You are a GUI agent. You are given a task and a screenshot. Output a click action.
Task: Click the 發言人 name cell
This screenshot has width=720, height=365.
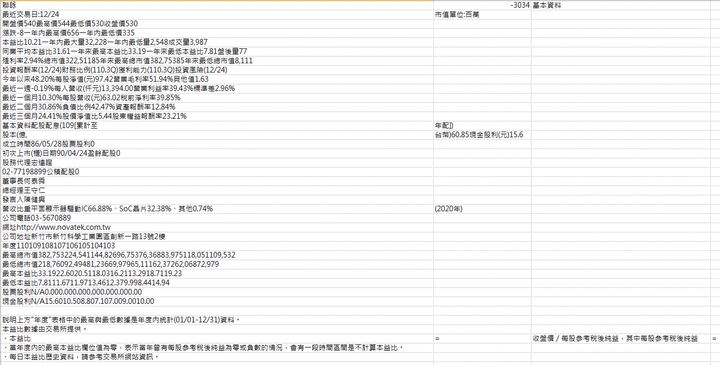(x=217, y=200)
